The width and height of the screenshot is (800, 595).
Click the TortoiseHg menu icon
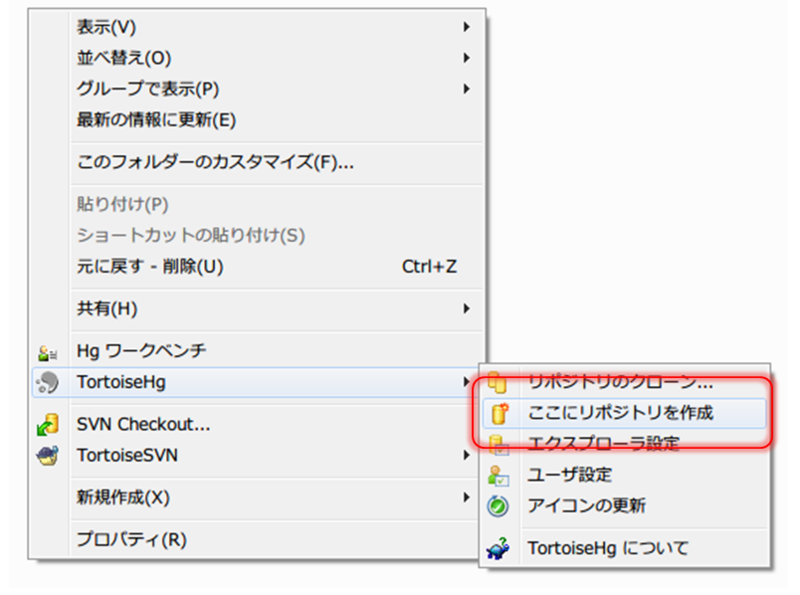(x=48, y=383)
